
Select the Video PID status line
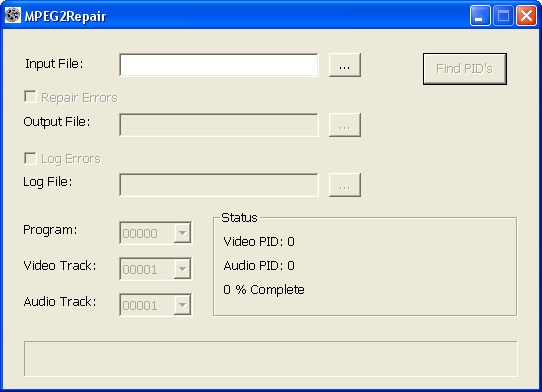click(259, 242)
